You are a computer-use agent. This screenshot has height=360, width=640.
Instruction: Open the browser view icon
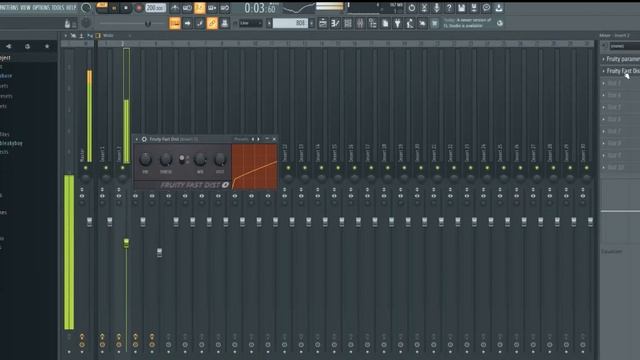click(373, 23)
